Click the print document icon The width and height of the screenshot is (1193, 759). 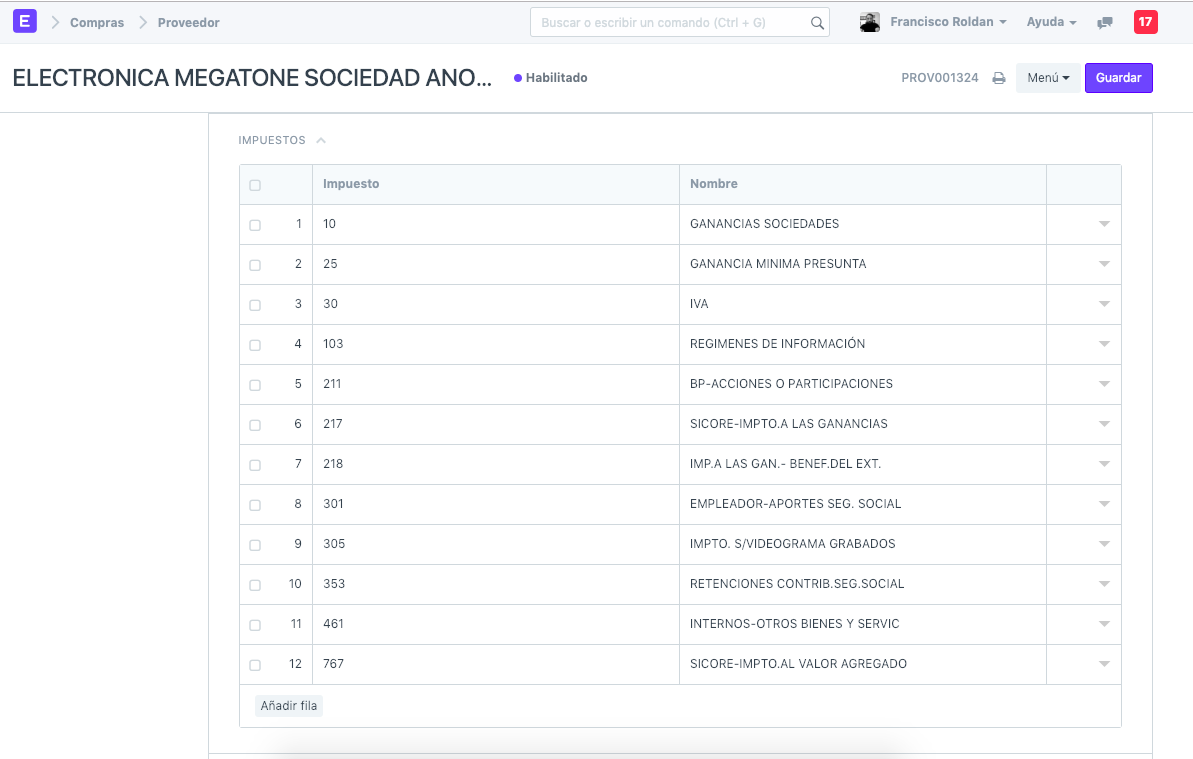pyautogui.click(x=999, y=78)
